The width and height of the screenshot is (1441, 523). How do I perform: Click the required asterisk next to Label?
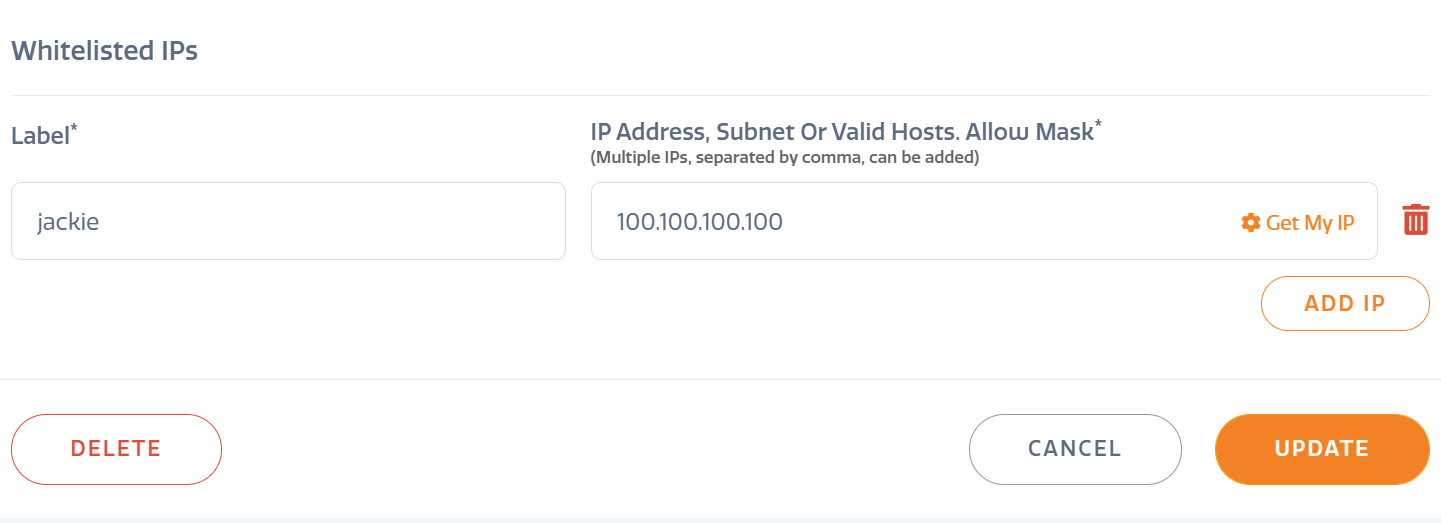74,128
